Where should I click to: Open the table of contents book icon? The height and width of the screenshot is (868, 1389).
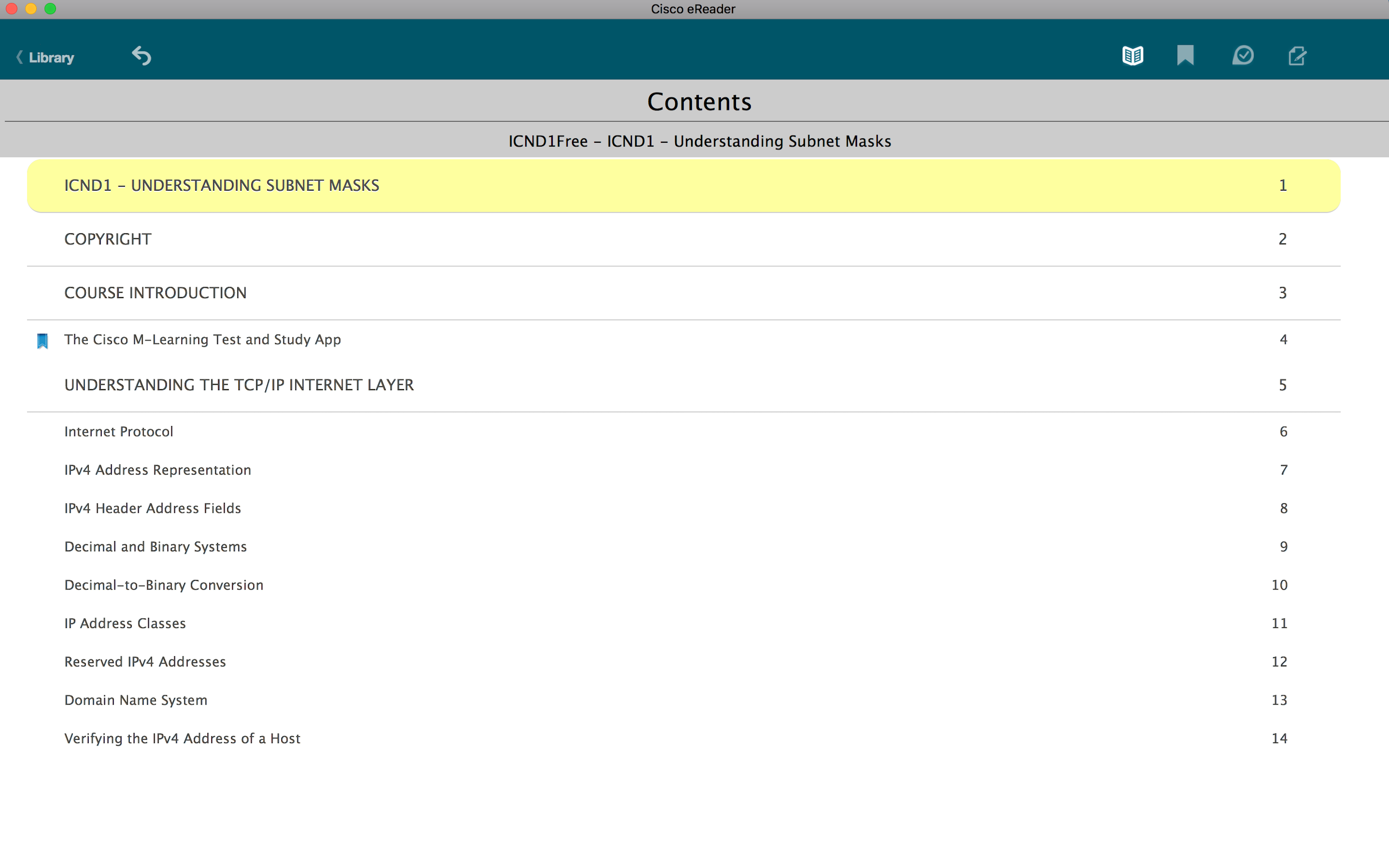point(1132,55)
